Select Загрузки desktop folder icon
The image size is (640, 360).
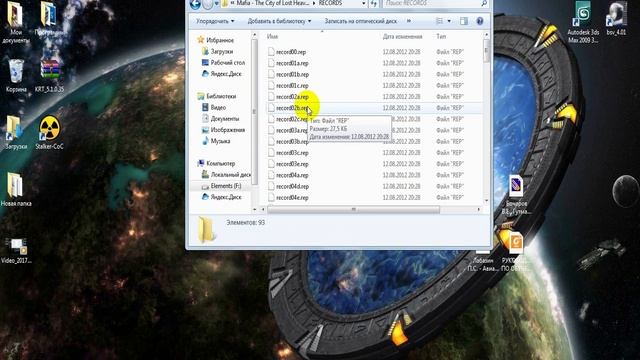click(16, 132)
